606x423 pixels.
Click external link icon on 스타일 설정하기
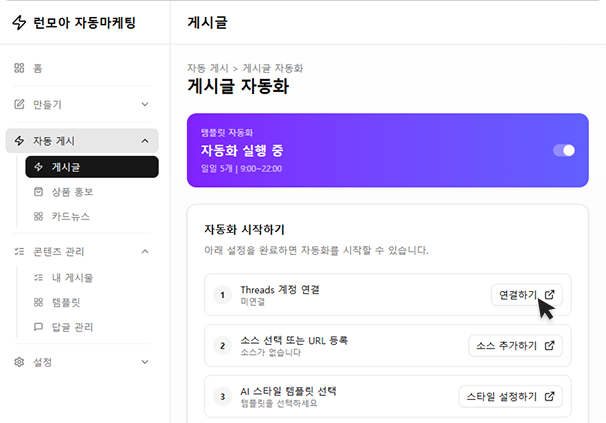click(x=549, y=396)
